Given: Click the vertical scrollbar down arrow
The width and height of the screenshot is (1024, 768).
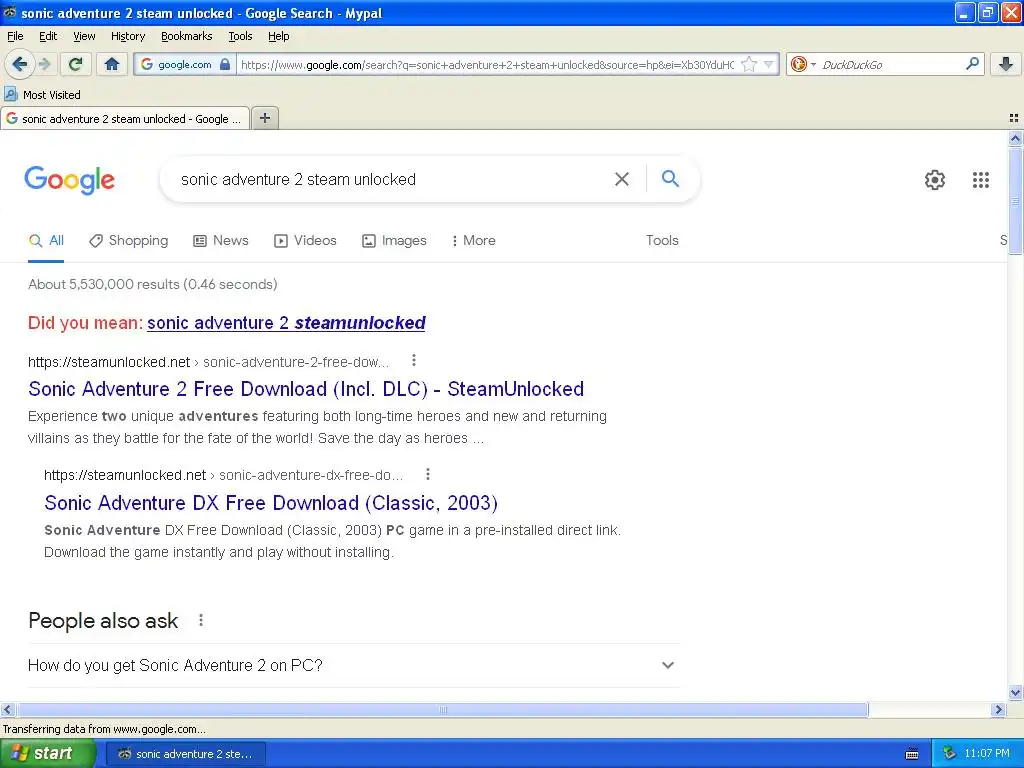Looking at the screenshot, I should click(x=1015, y=693).
